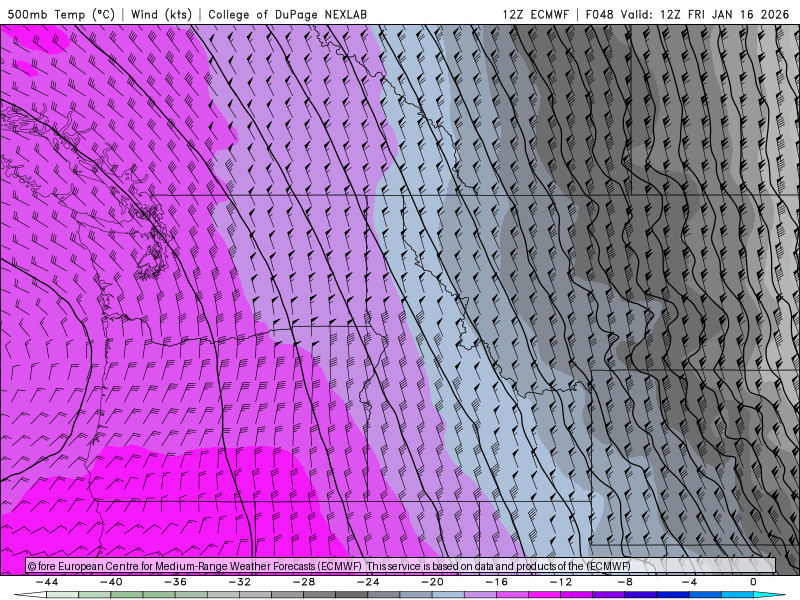
Task: Click the -44 legend value
Action: click(x=47, y=582)
